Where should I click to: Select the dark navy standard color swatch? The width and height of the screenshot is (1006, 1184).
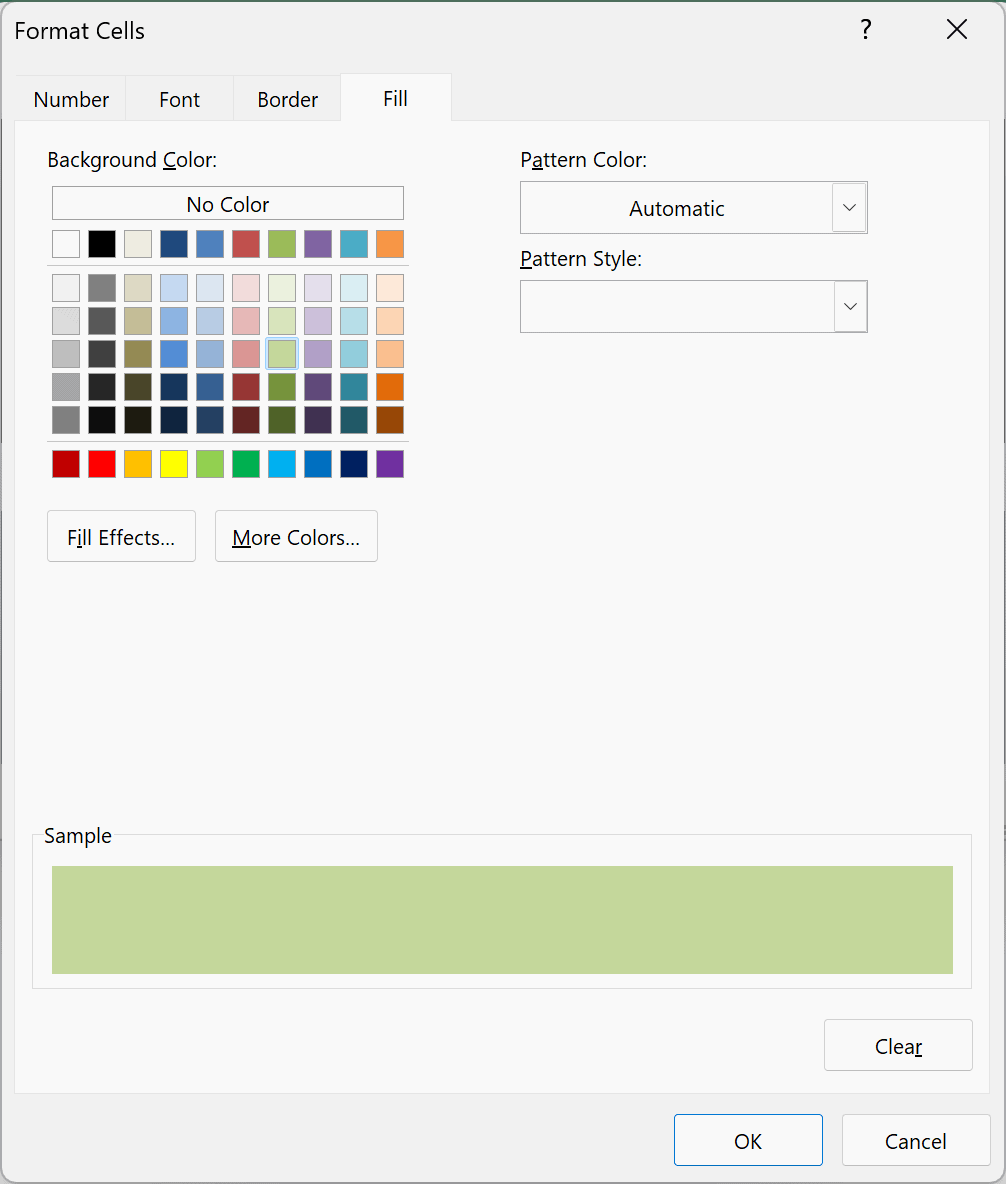click(x=354, y=464)
